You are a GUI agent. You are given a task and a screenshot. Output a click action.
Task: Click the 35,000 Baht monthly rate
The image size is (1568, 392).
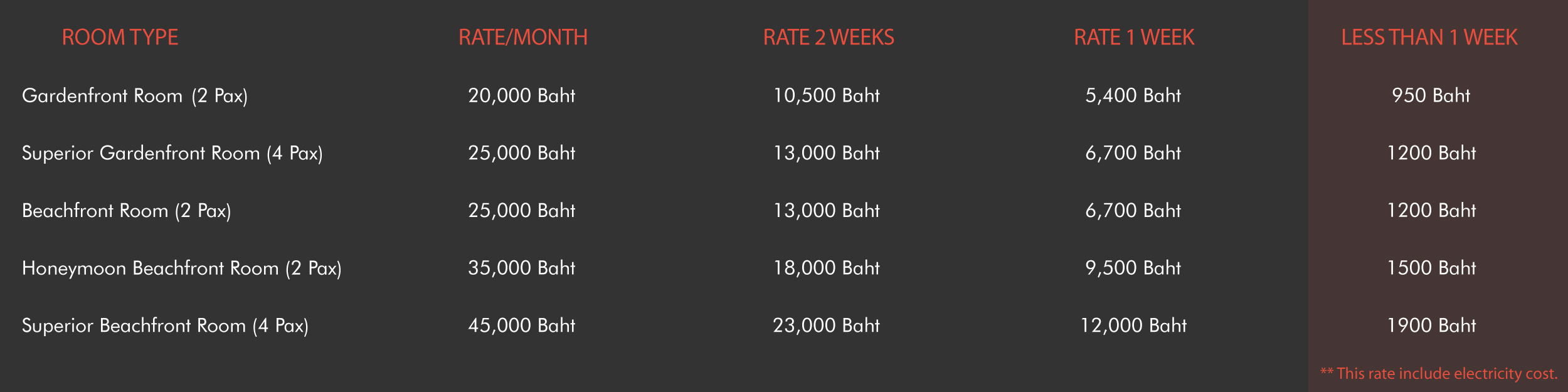click(x=522, y=268)
